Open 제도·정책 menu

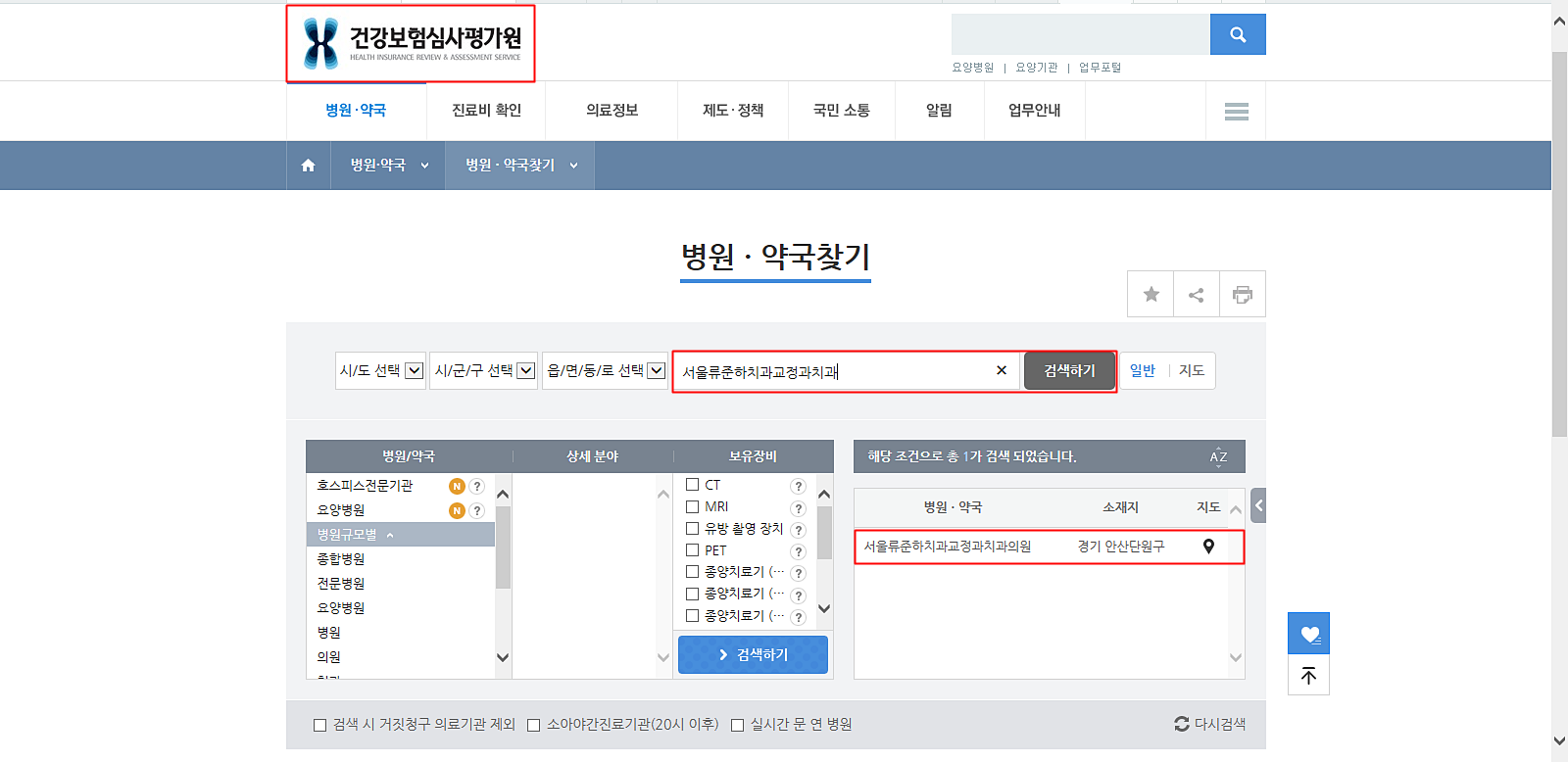tap(733, 111)
